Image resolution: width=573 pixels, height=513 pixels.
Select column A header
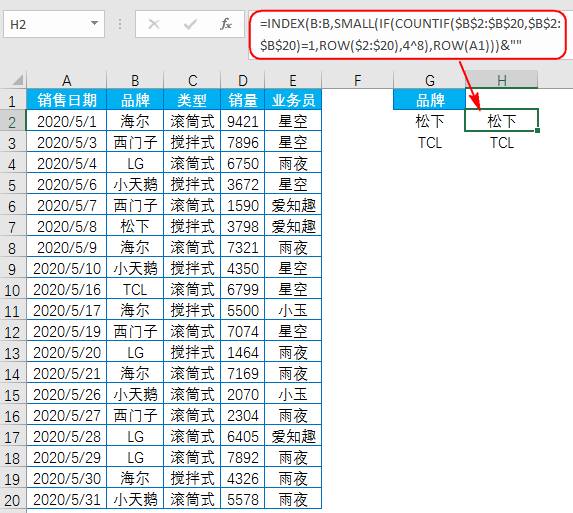click(67, 80)
